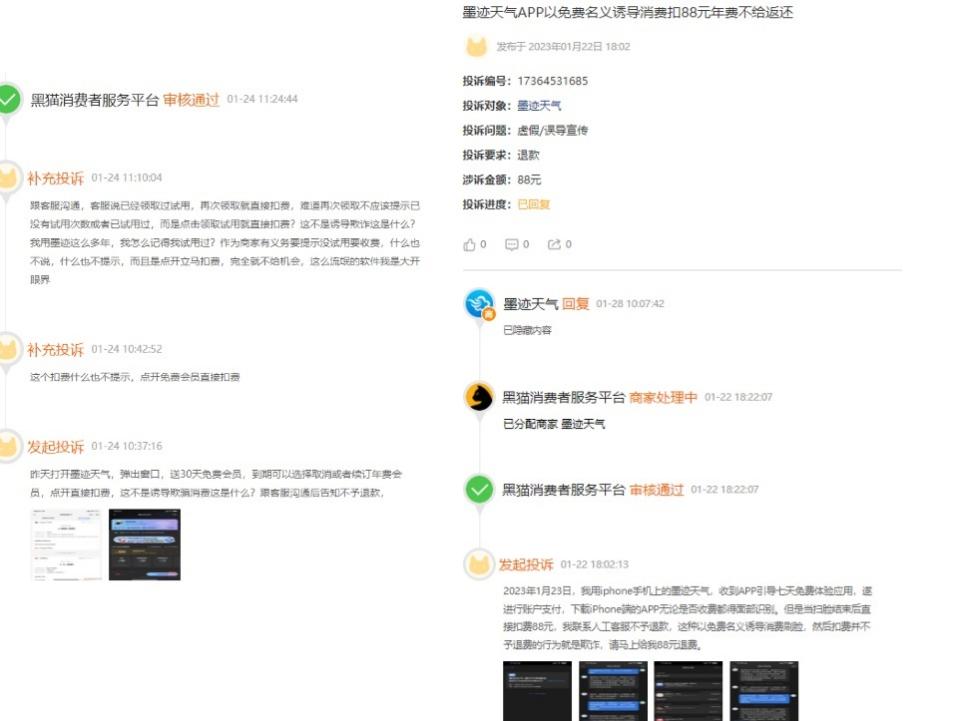Open the last thumbnail under 01-22 complaint

pyautogui.click(x=764, y=690)
